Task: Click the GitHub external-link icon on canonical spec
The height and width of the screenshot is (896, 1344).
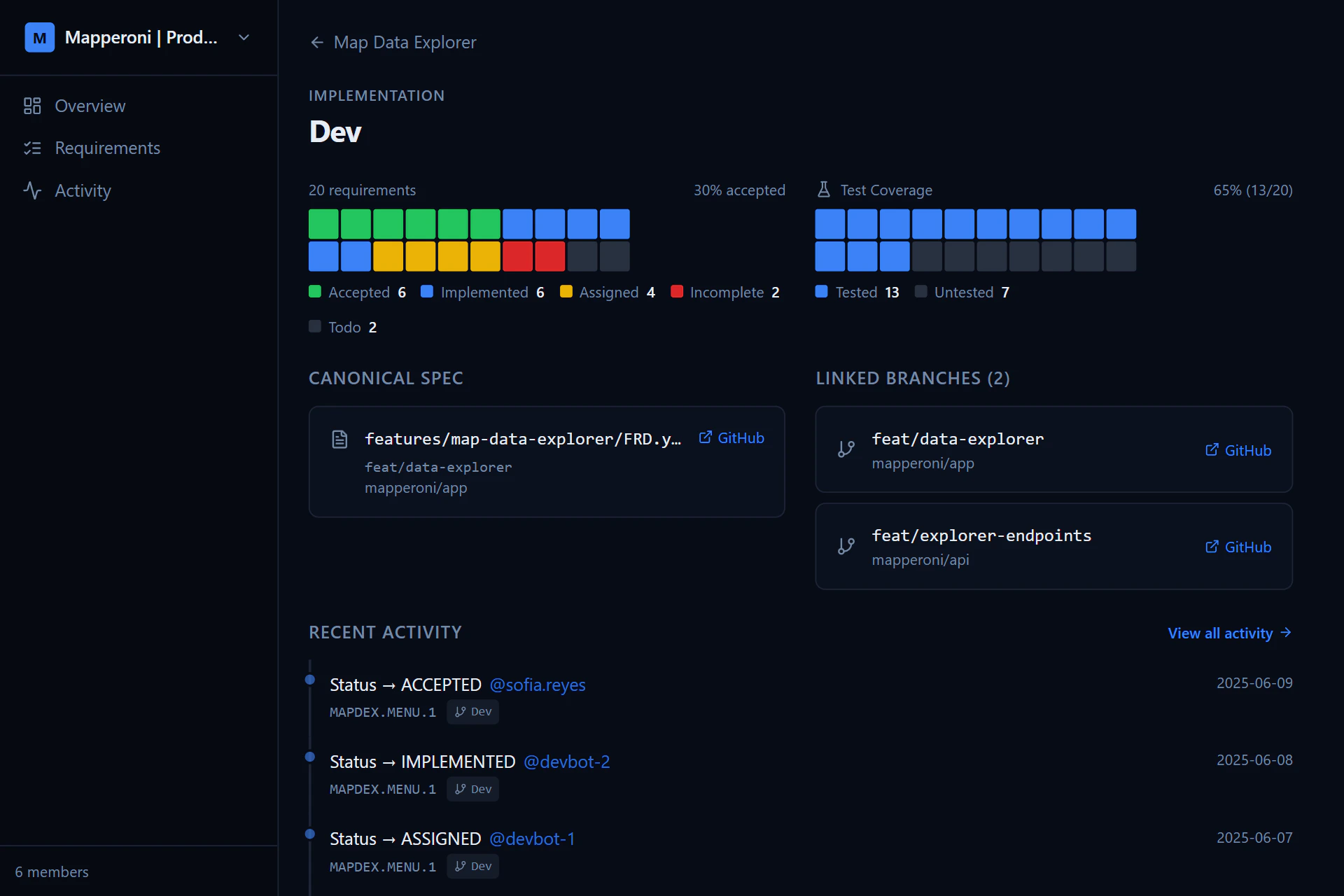Action: 705,437
